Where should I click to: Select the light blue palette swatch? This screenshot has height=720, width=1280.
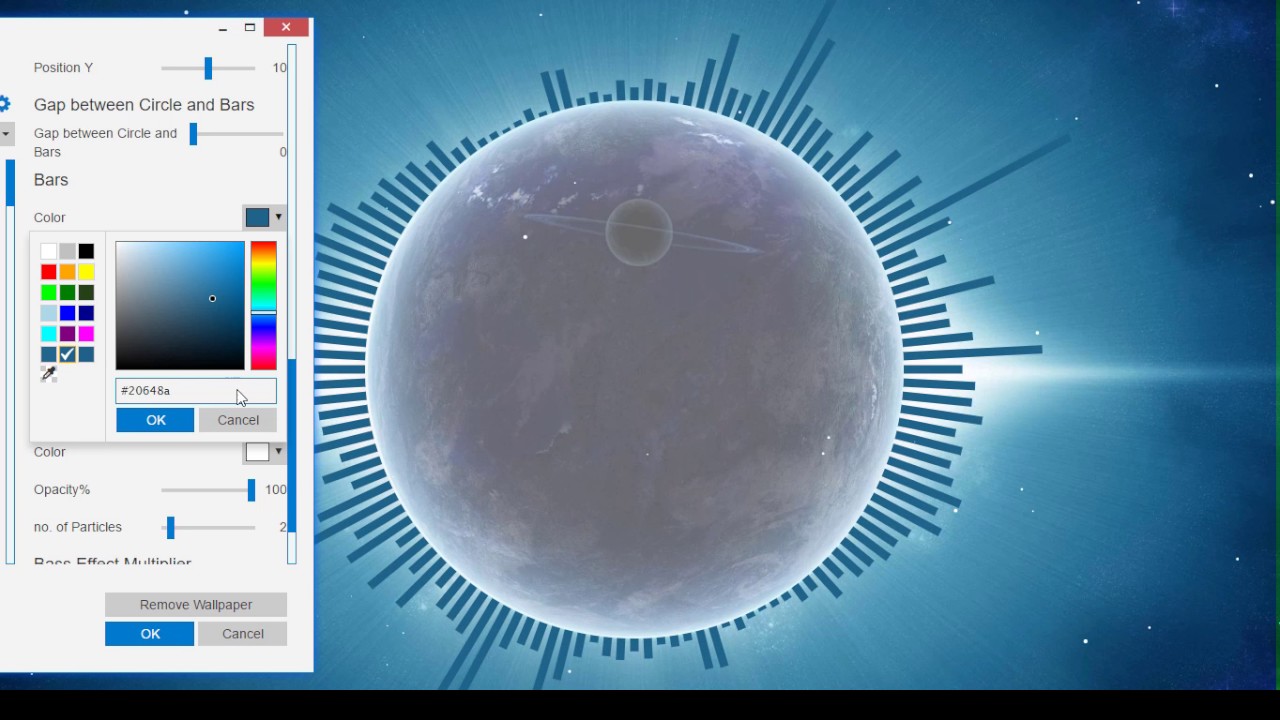pos(48,313)
